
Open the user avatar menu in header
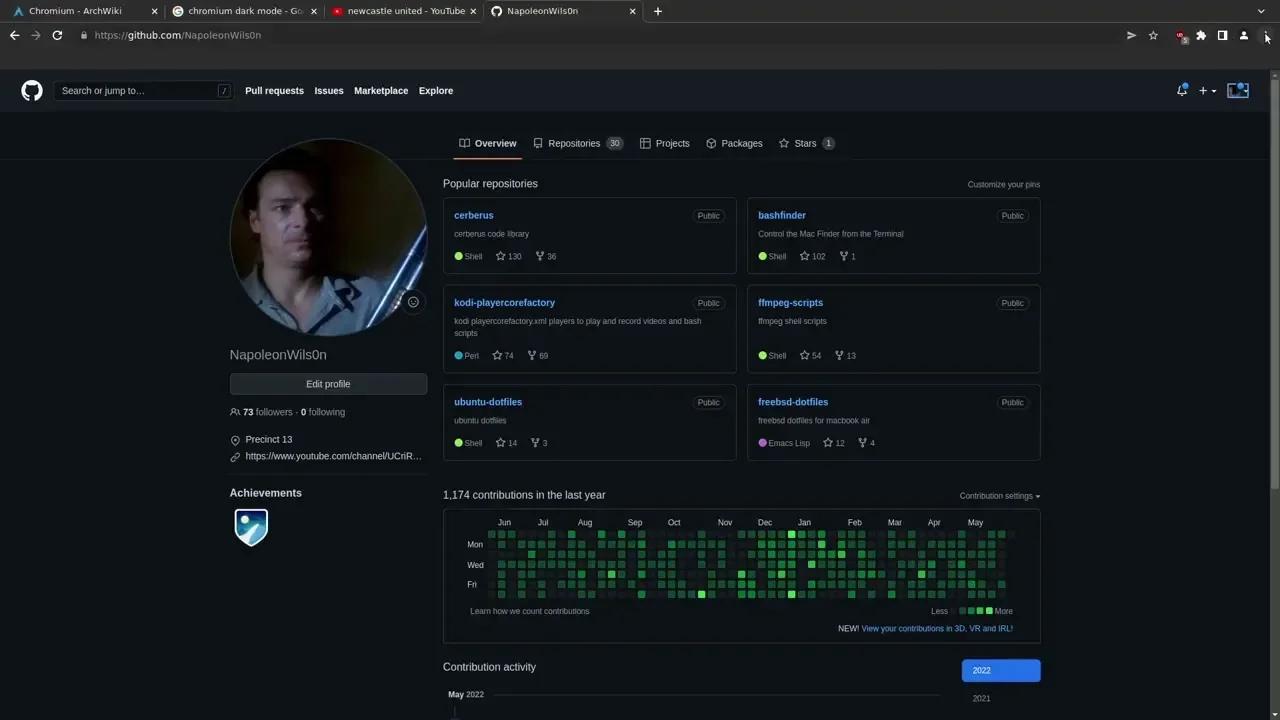click(1238, 90)
